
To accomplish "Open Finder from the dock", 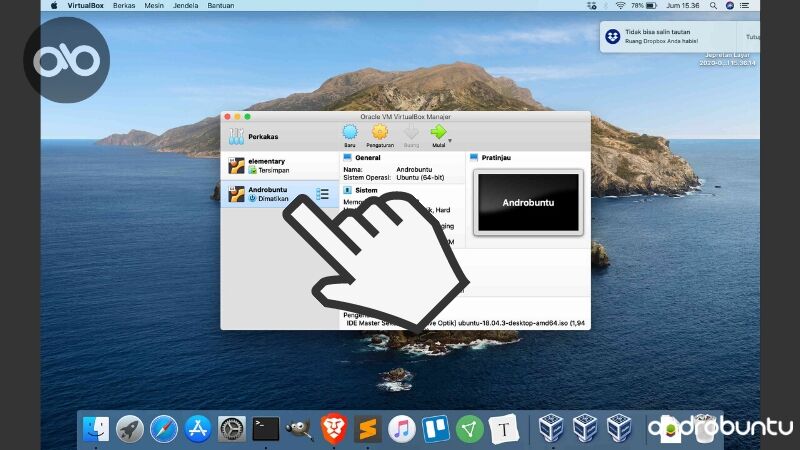I will tap(95, 429).
